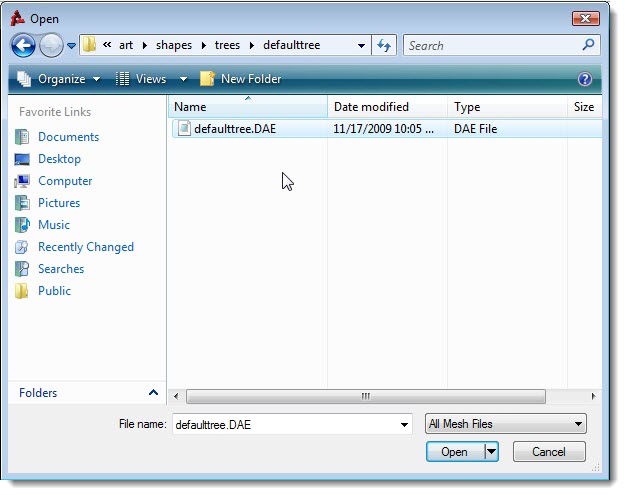Click the Desktop icon in sidebar
Image resolution: width=625 pixels, height=495 pixels.
[22, 159]
